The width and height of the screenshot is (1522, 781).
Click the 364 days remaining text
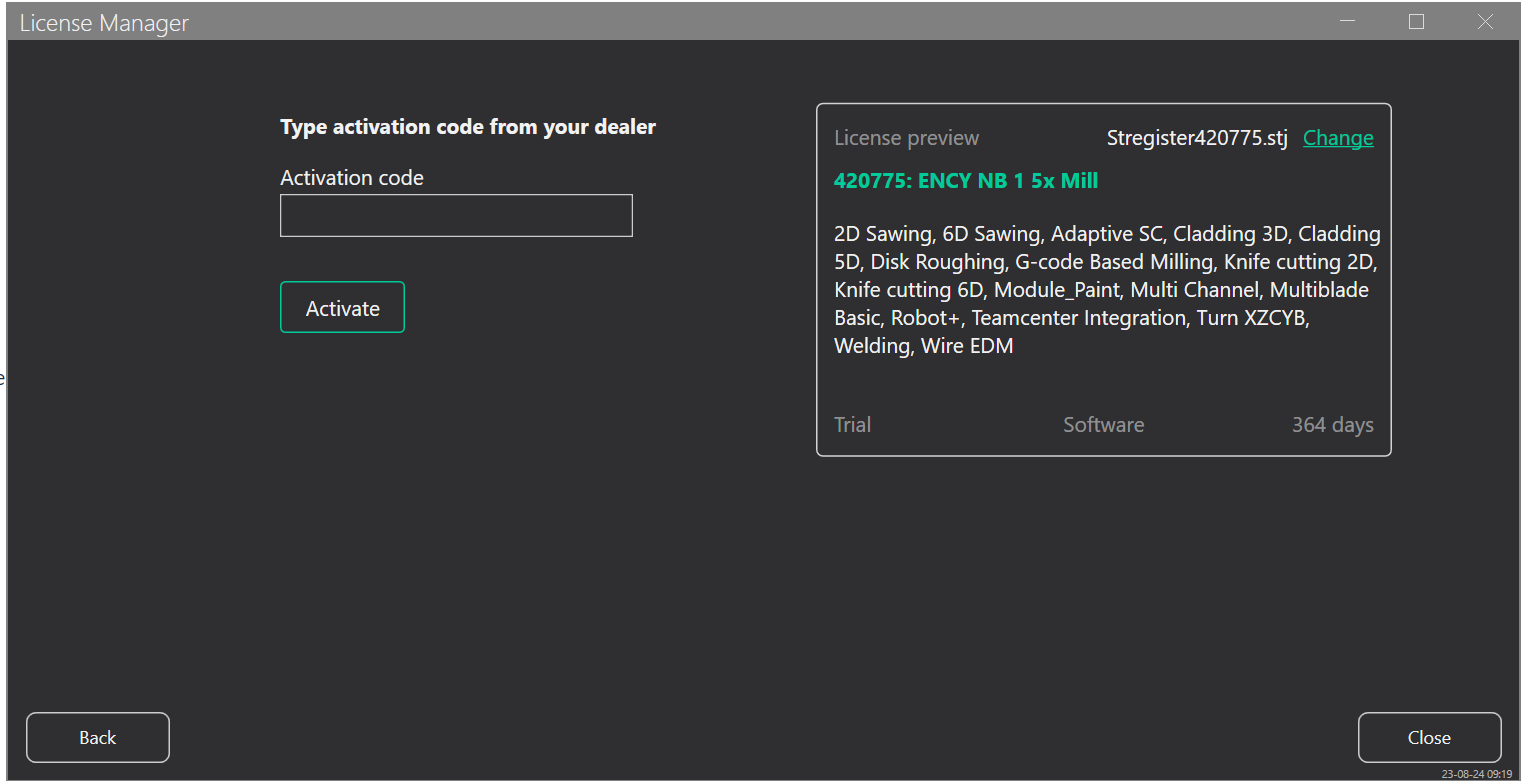1332,425
